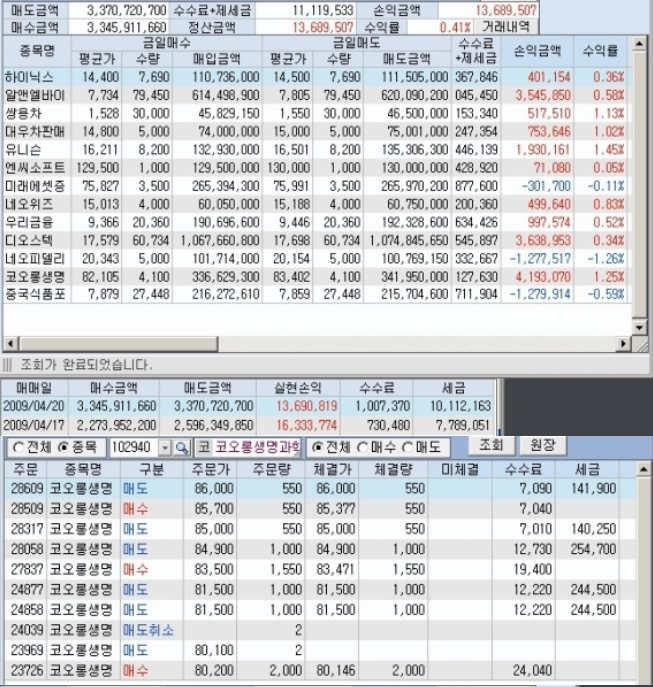Select the 엔씨소프트 row
The height and width of the screenshot is (687, 653).
316,168
